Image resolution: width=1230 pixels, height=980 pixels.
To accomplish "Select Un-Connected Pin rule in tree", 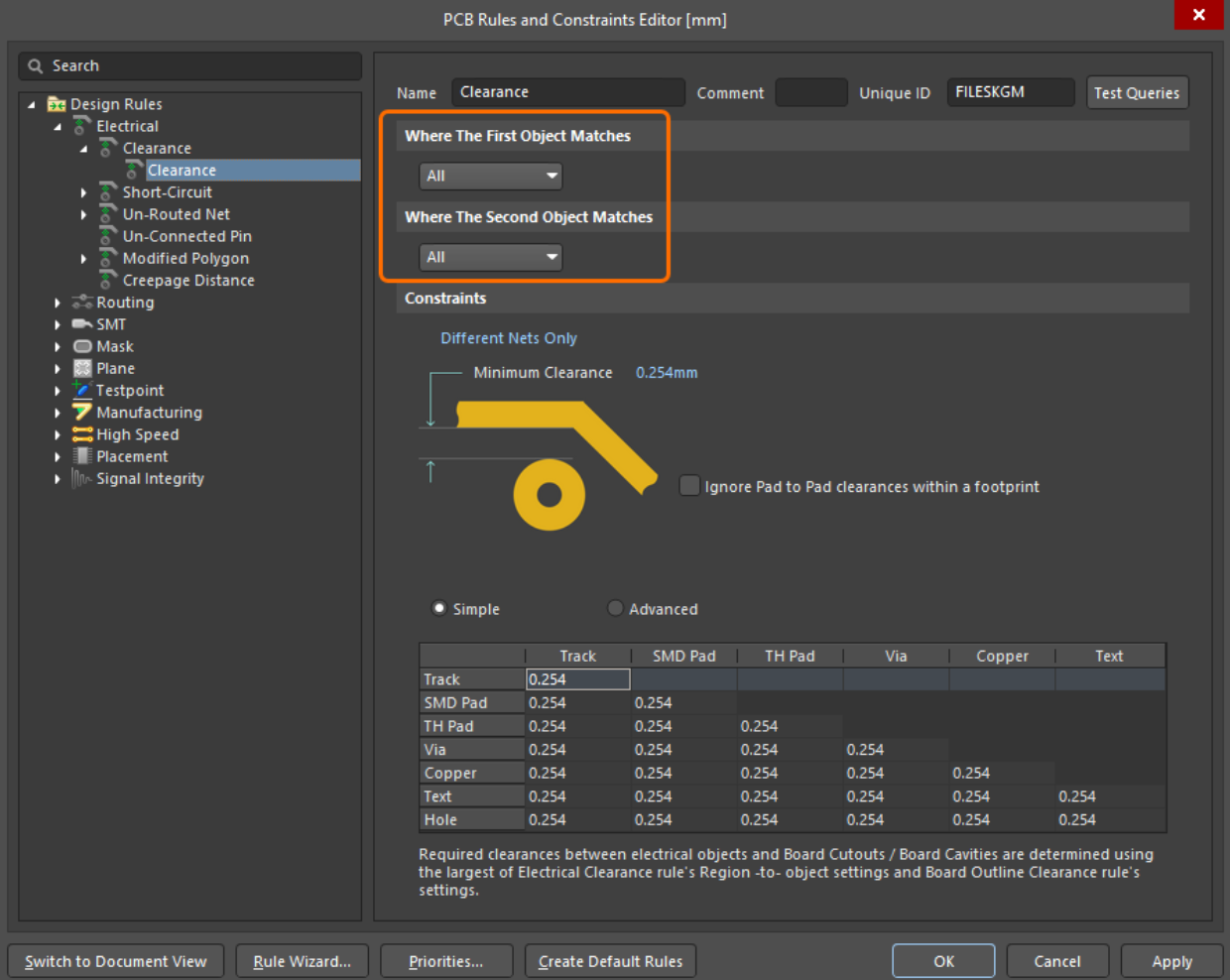I will pyautogui.click(x=186, y=236).
